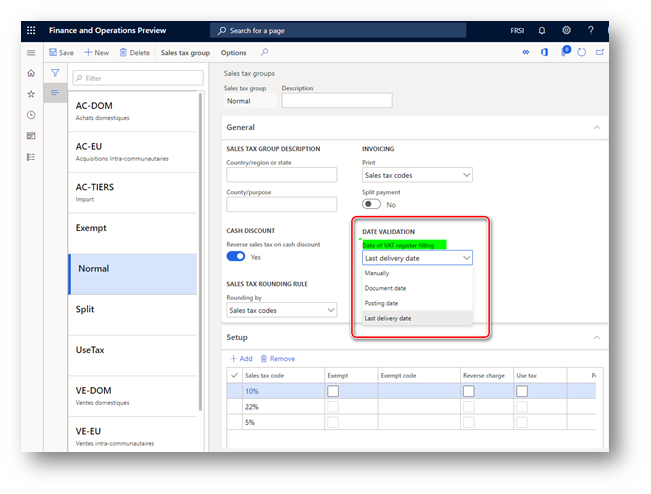The image size is (651, 494).
Task: Open the app launcher waffle icon
Action: tap(31, 30)
